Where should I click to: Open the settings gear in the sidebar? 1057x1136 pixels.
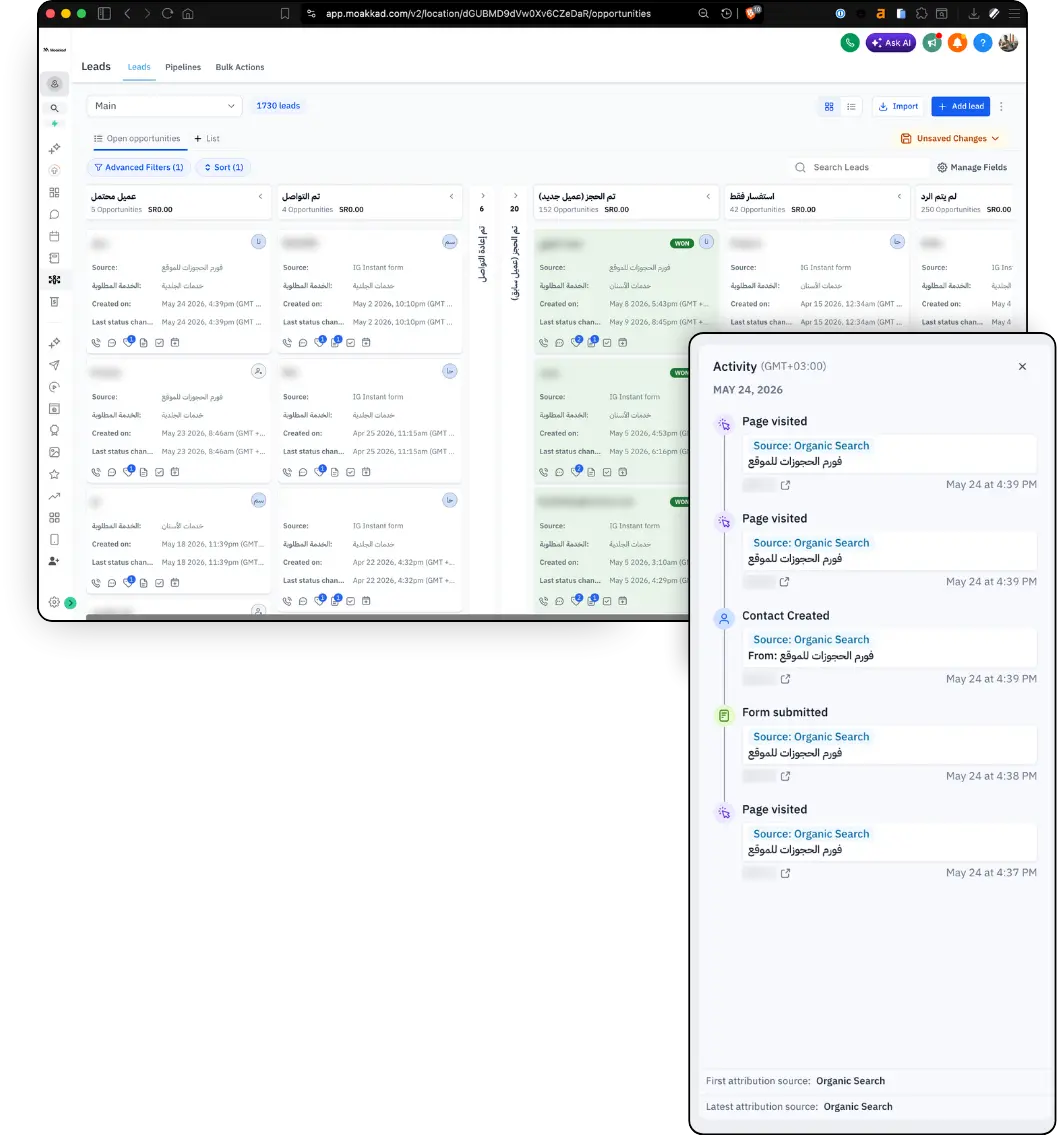click(x=54, y=602)
